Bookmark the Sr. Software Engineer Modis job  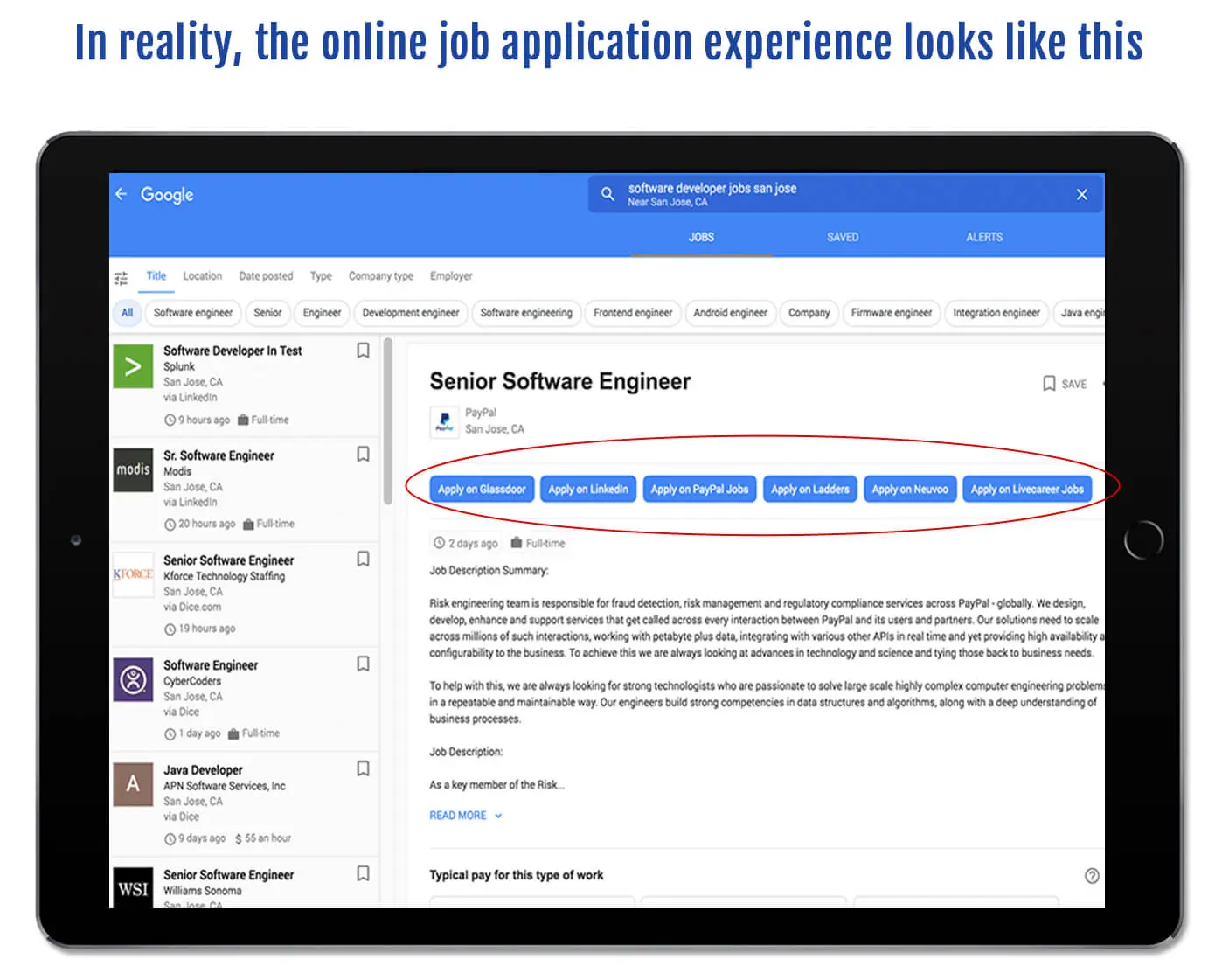point(363,455)
